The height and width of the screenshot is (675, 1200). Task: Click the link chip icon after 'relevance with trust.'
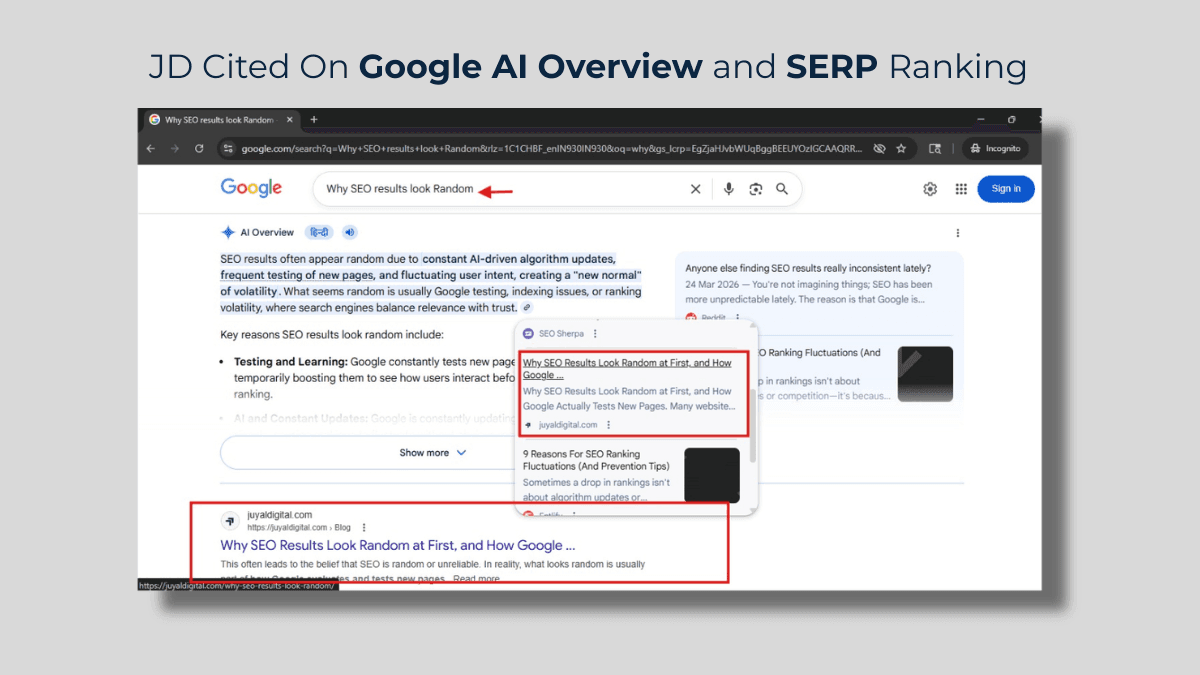tap(527, 308)
